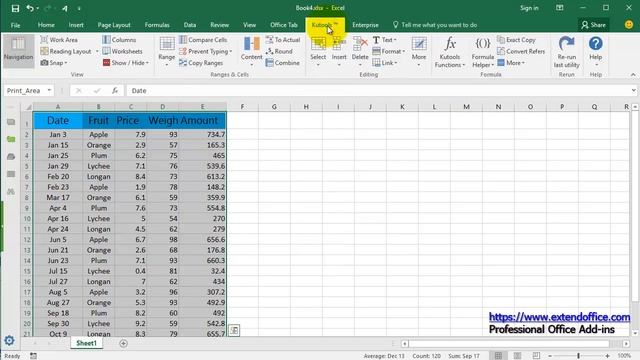Expand the Link tools dropdown
640x360 pixels.
click(385, 63)
